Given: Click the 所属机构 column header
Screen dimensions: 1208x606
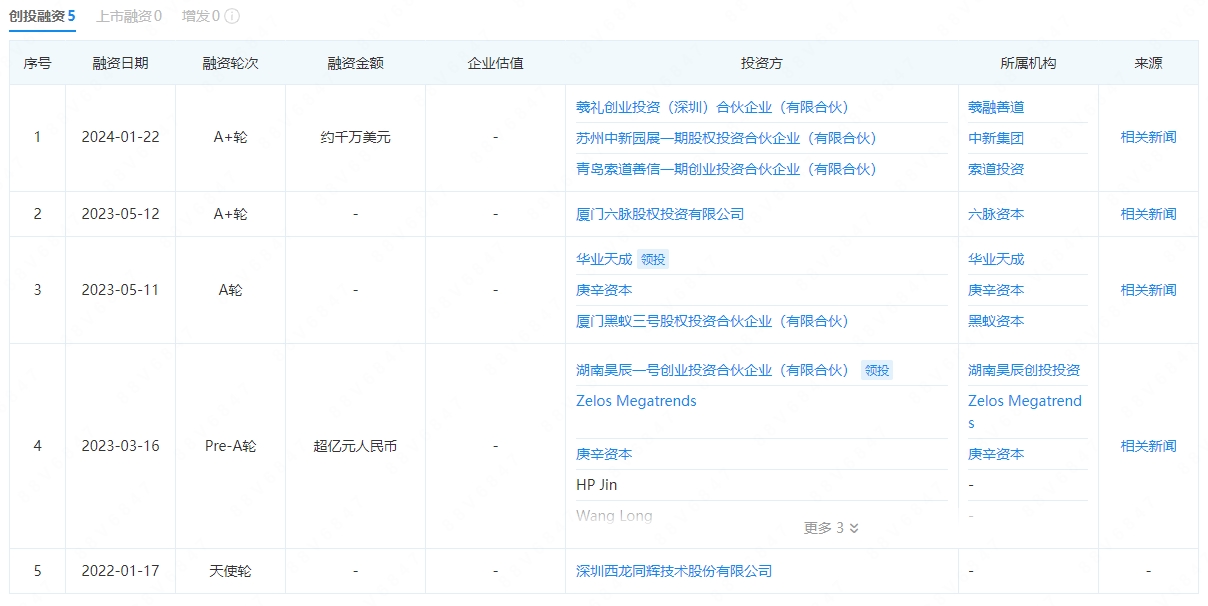Looking at the screenshot, I should pos(1028,63).
